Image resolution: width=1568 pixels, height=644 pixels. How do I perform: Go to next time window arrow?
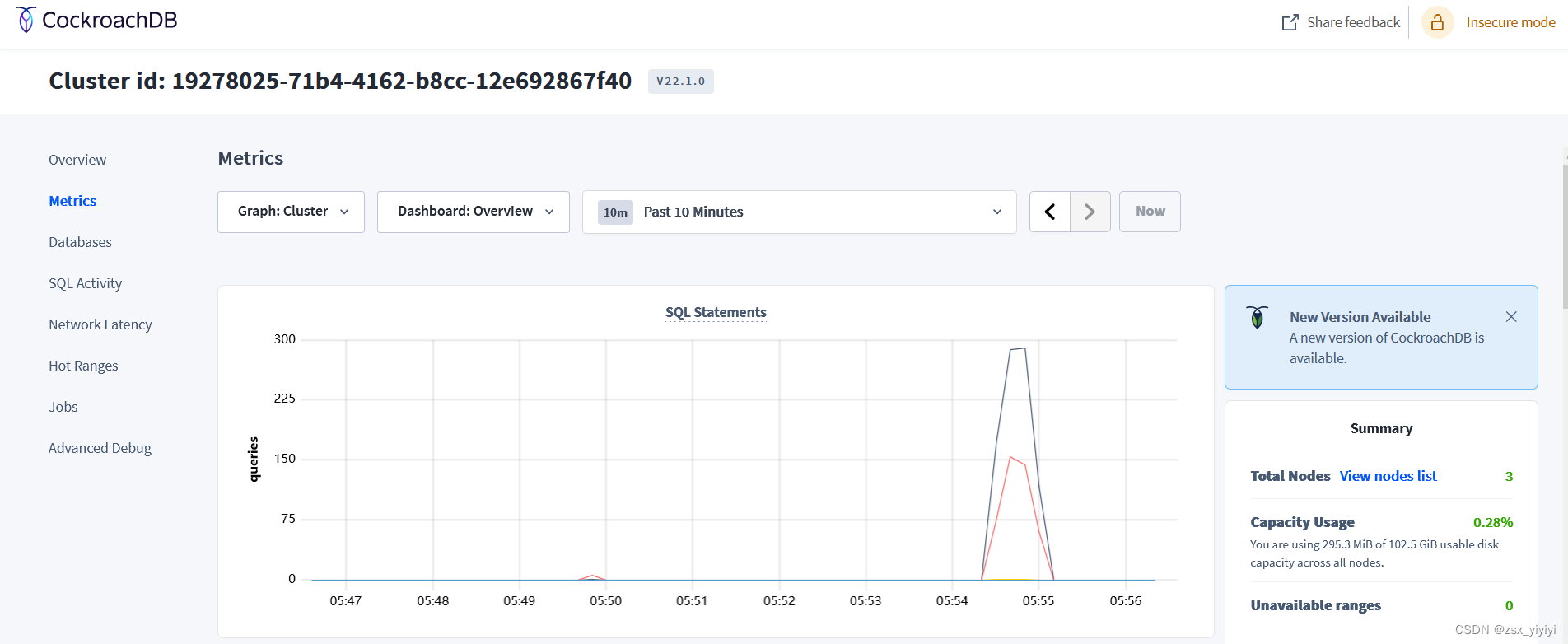click(1090, 212)
